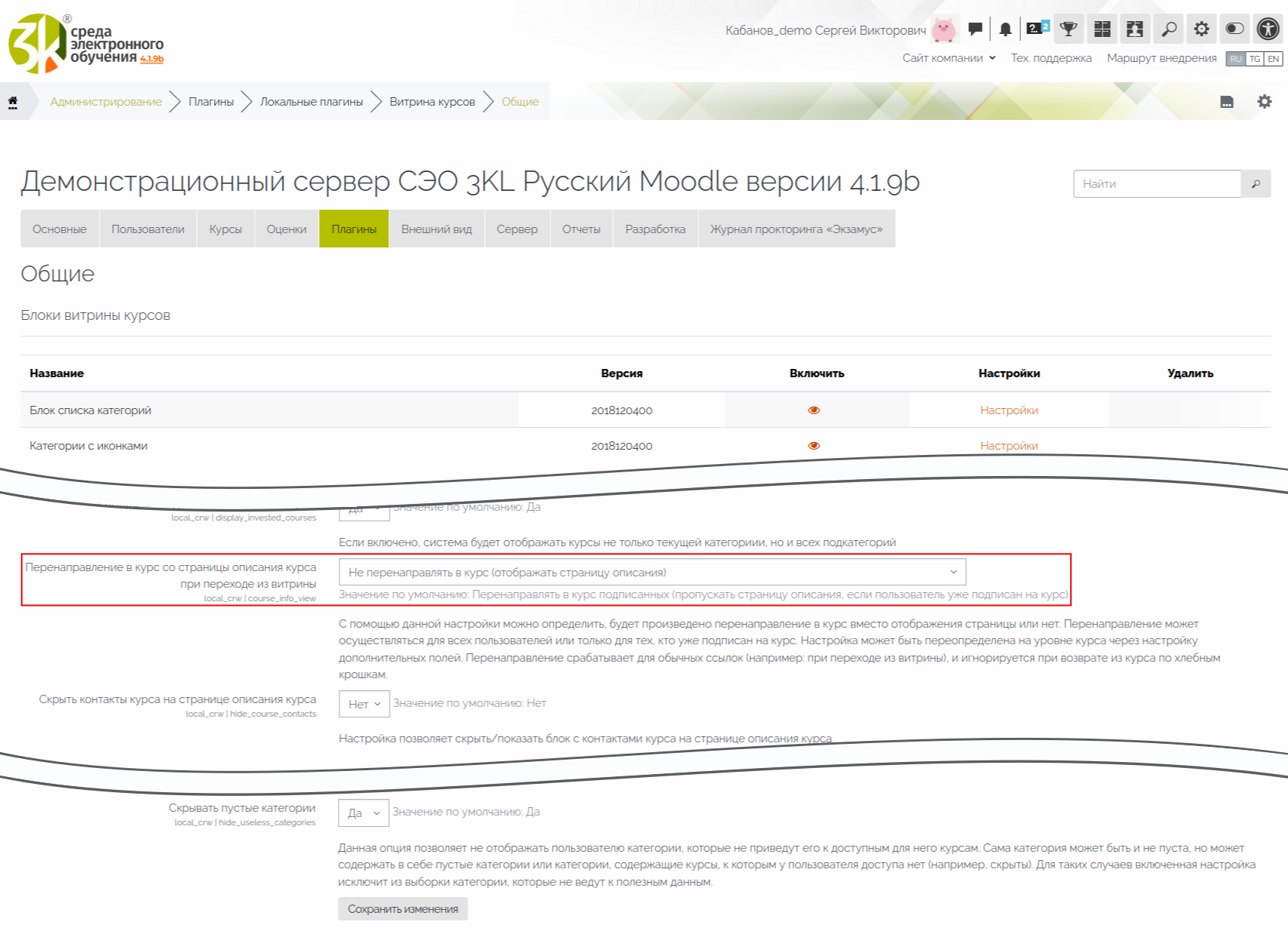Open the four-tile dashboard grid icon

click(1102, 29)
